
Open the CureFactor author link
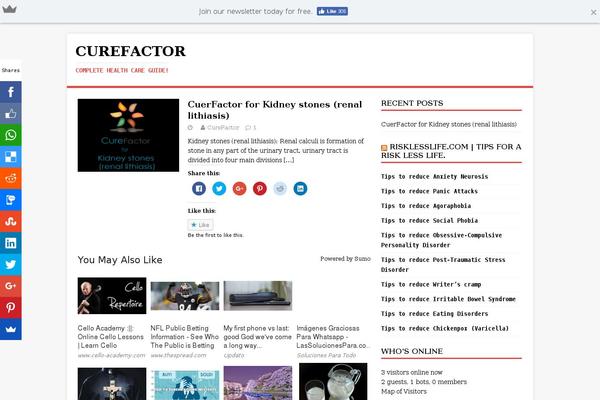coord(223,127)
